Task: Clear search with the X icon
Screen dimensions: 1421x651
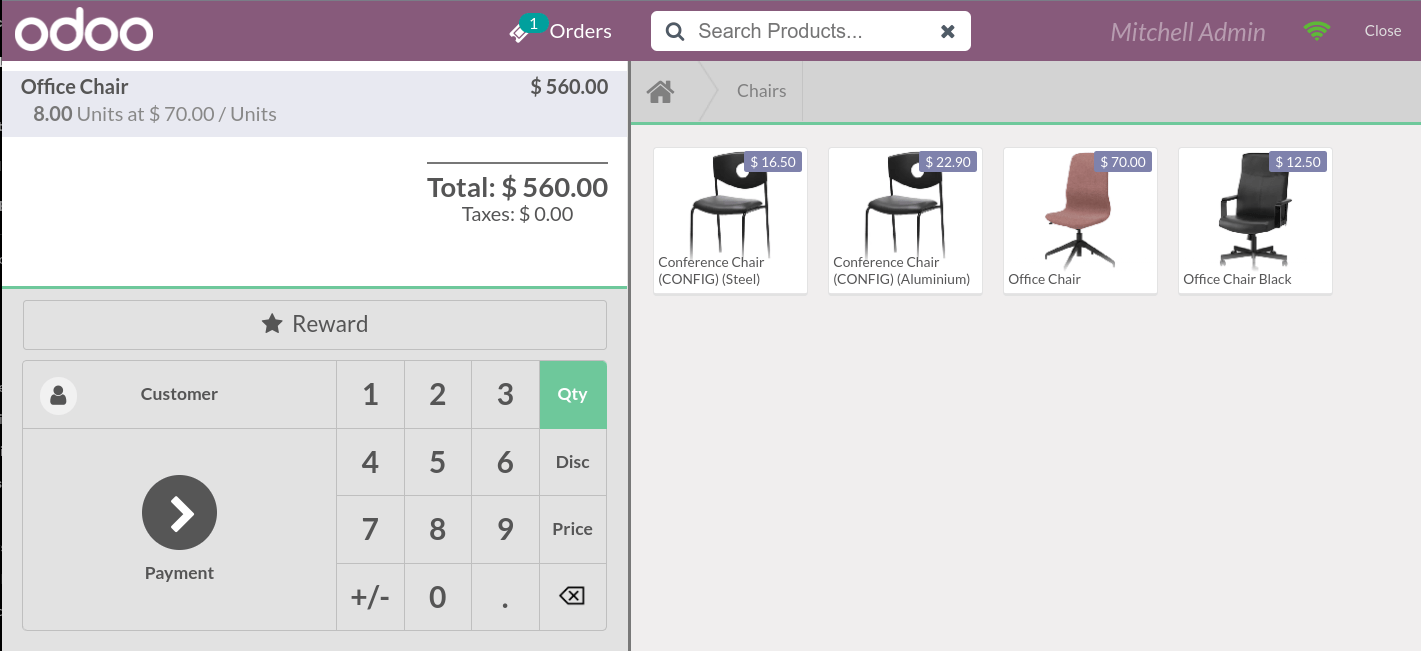Action: tap(947, 32)
